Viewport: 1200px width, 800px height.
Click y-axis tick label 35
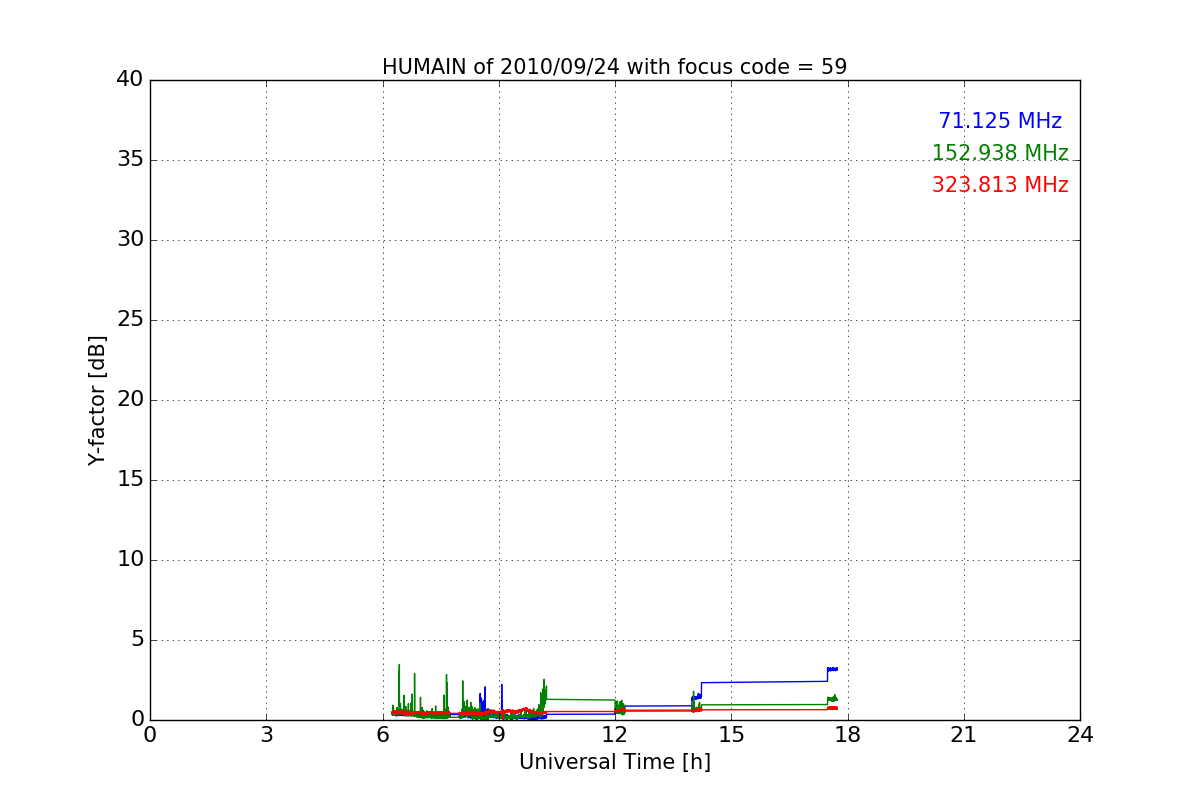click(x=129, y=160)
